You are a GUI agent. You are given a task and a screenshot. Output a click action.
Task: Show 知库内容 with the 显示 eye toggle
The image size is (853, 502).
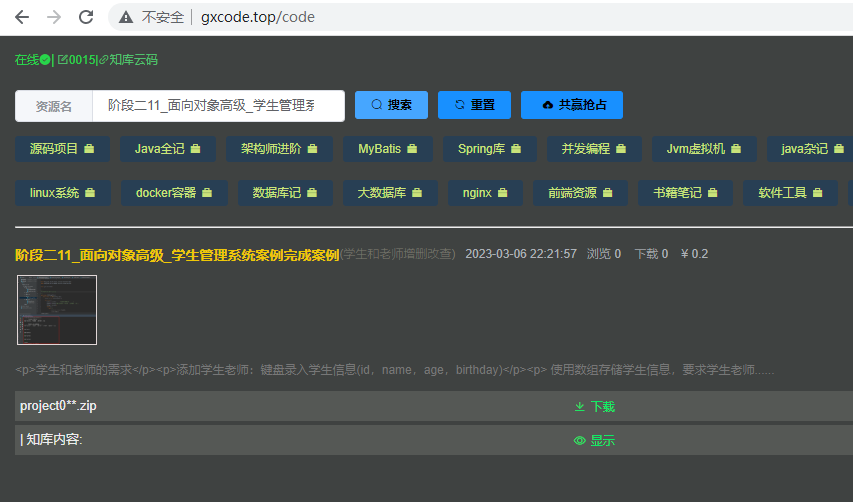pos(595,441)
